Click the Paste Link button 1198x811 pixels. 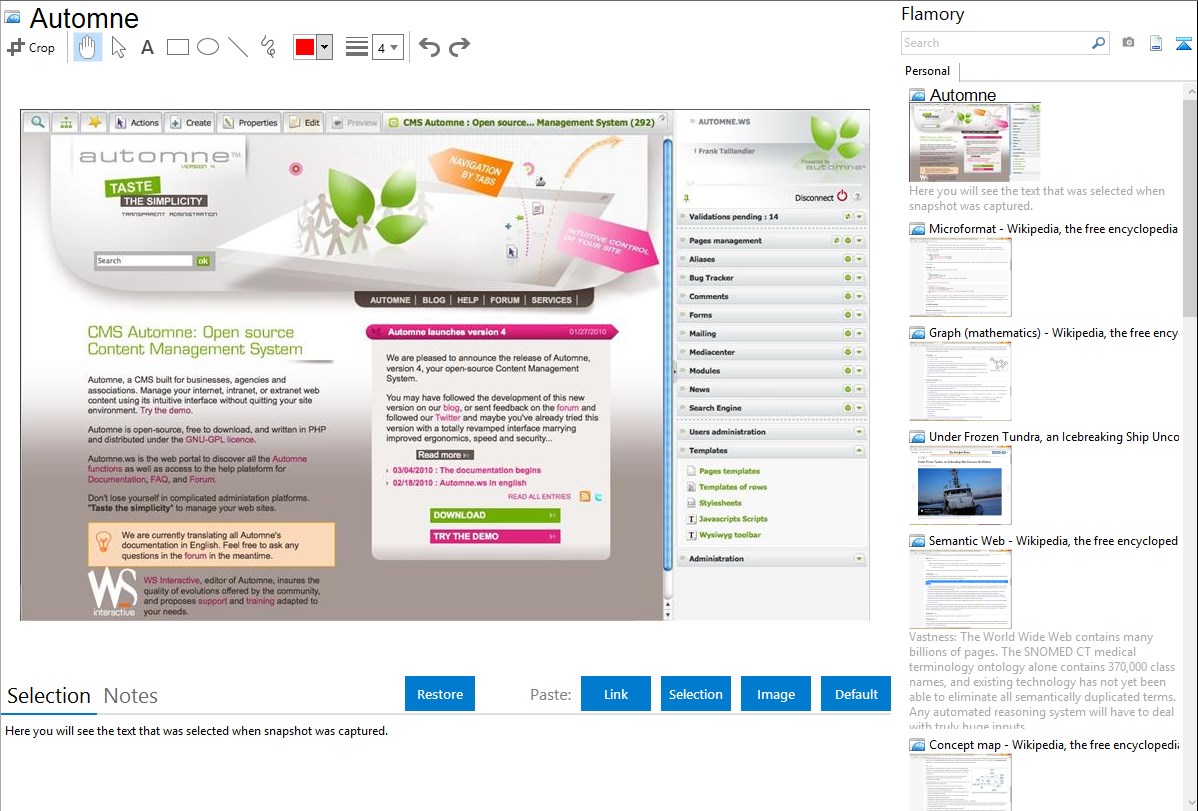[x=616, y=694]
